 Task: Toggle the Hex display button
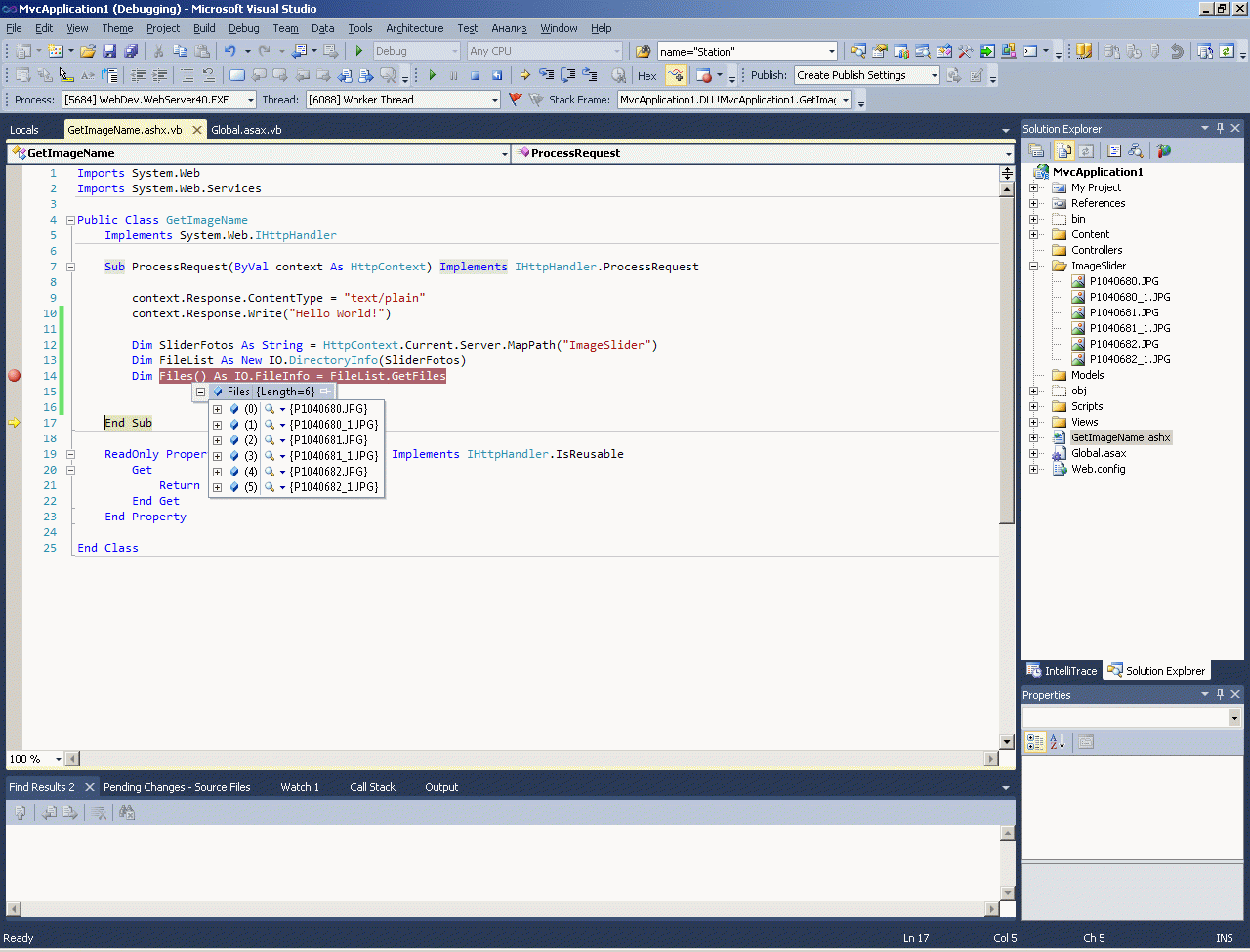pos(646,75)
